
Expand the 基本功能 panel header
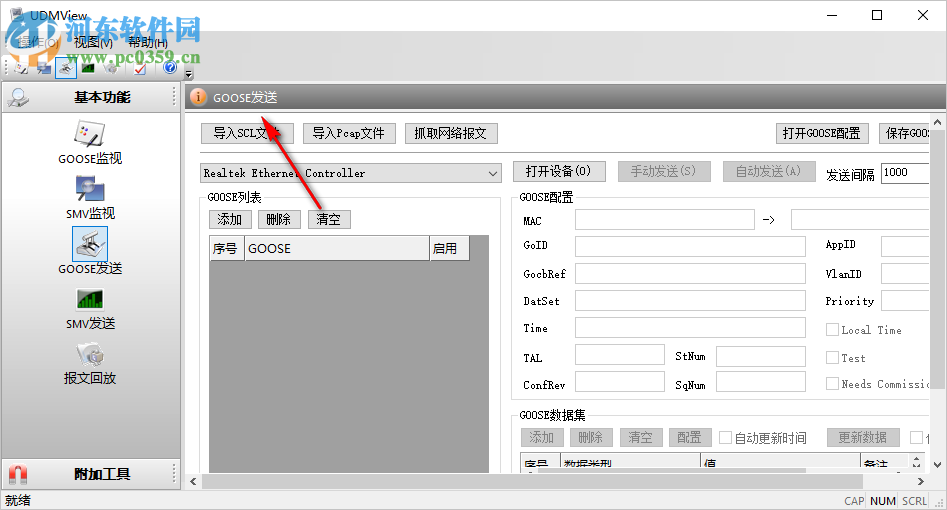pos(91,97)
